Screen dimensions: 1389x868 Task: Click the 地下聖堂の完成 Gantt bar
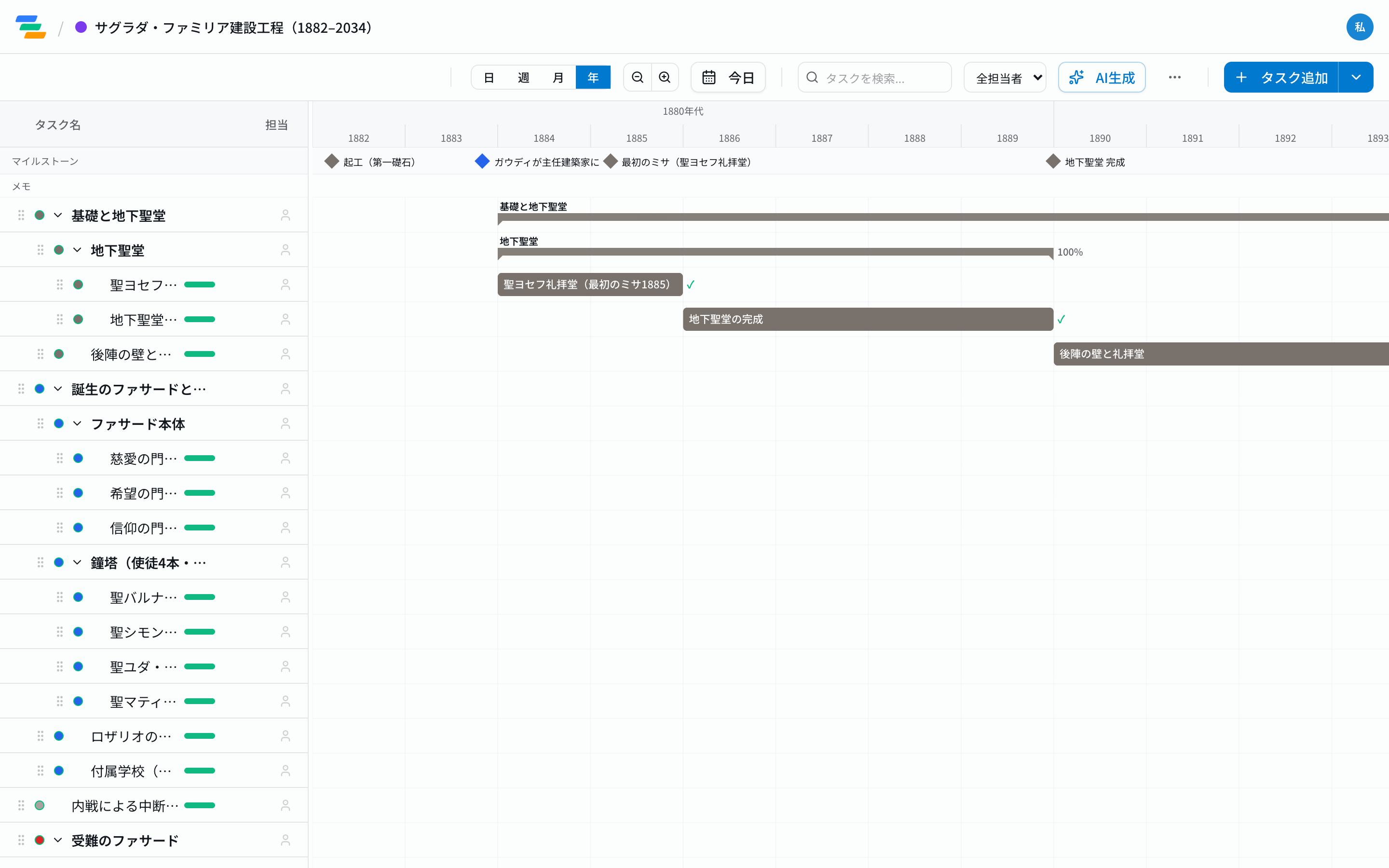pos(868,319)
